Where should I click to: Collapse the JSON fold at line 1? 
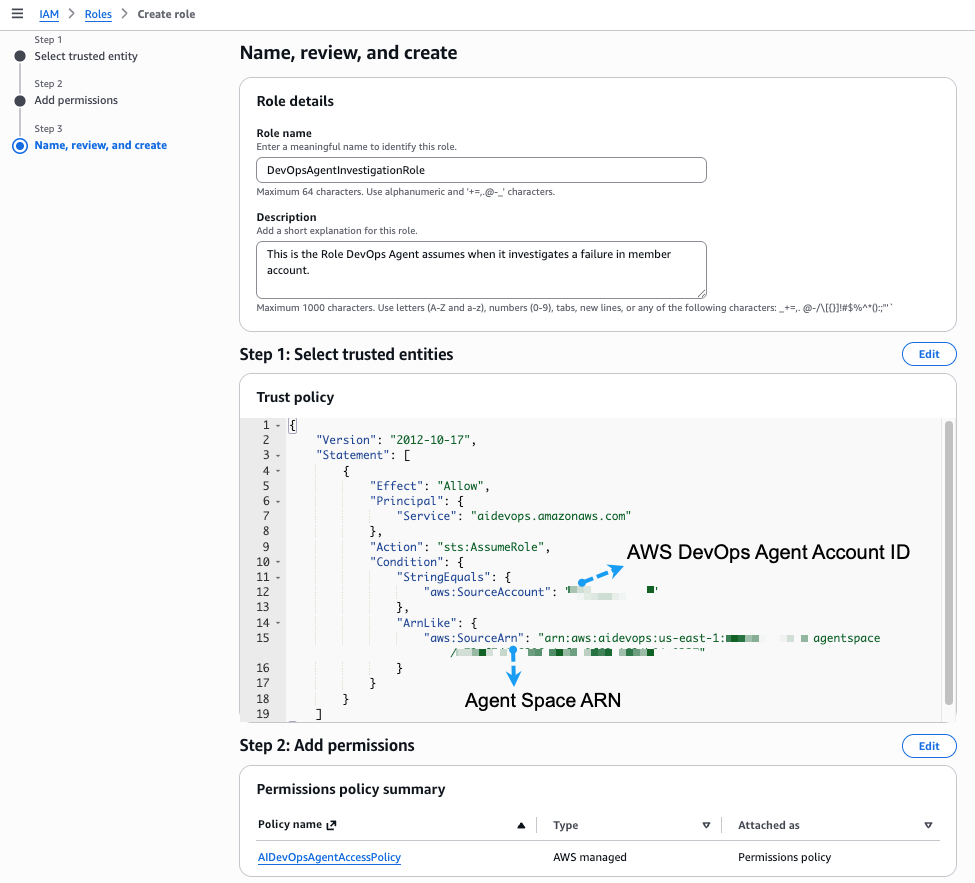coord(278,426)
